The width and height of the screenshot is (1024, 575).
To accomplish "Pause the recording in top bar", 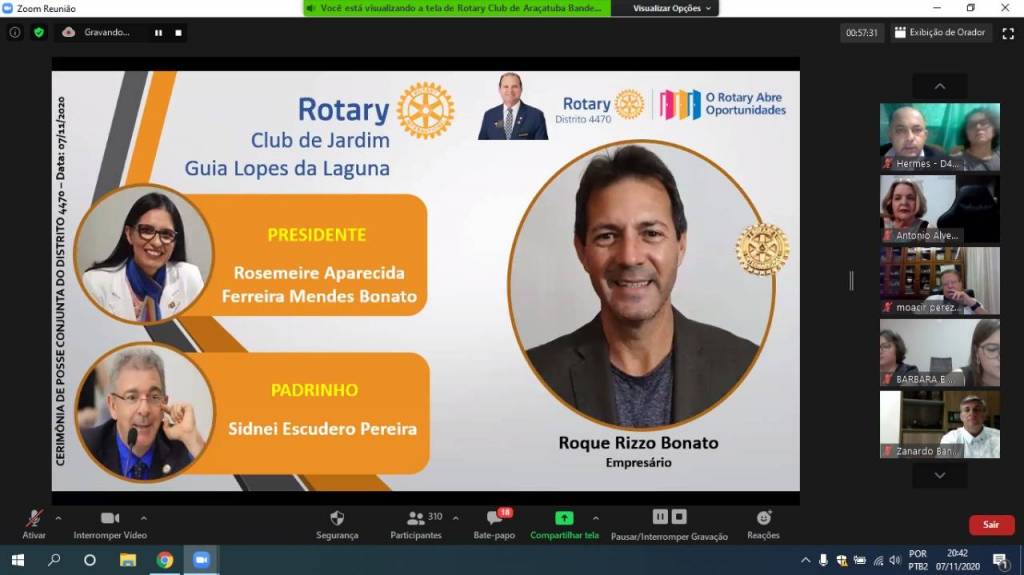I will pyautogui.click(x=158, y=32).
